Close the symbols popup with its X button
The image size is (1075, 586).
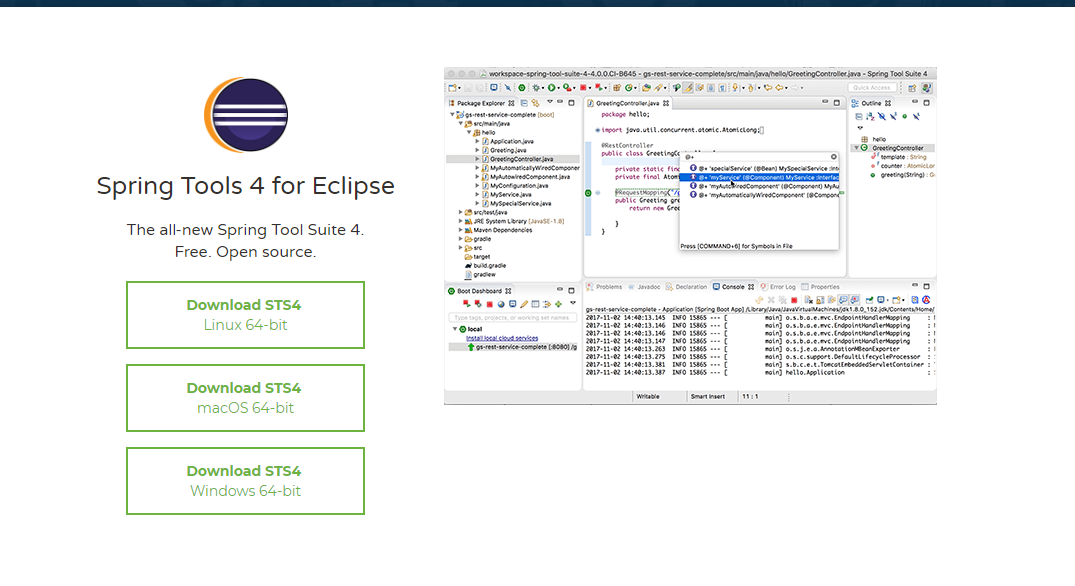(x=834, y=156)
